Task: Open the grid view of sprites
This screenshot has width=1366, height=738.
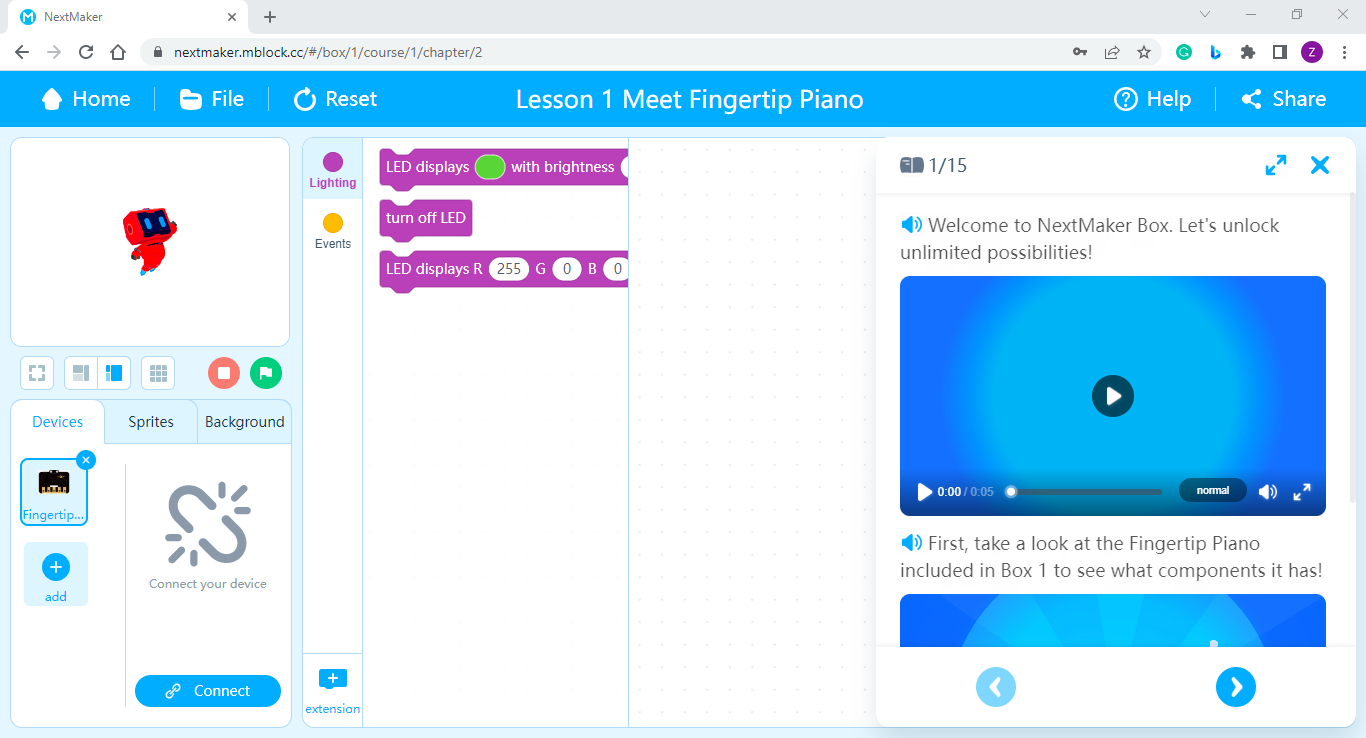Action: 158,373
